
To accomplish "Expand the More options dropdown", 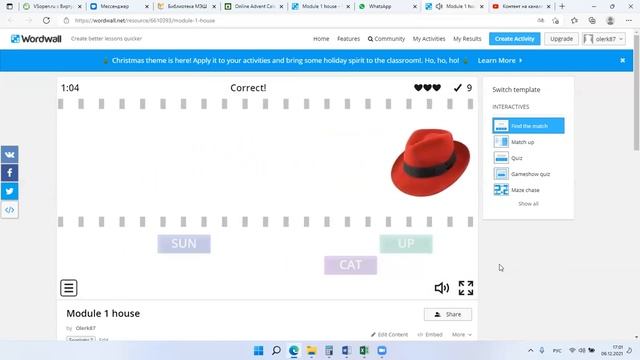I will pos(462,334).
